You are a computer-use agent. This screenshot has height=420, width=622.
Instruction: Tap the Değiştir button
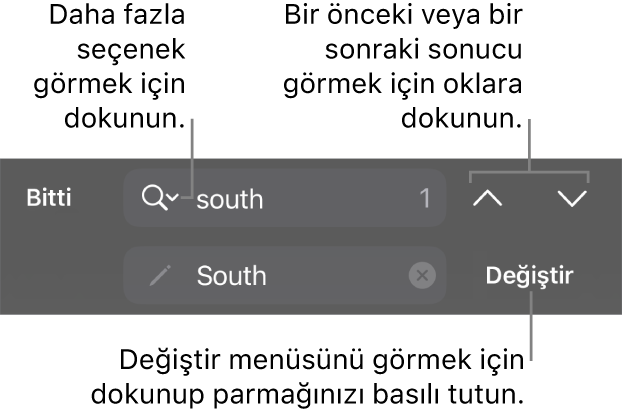tap(530, 275)
